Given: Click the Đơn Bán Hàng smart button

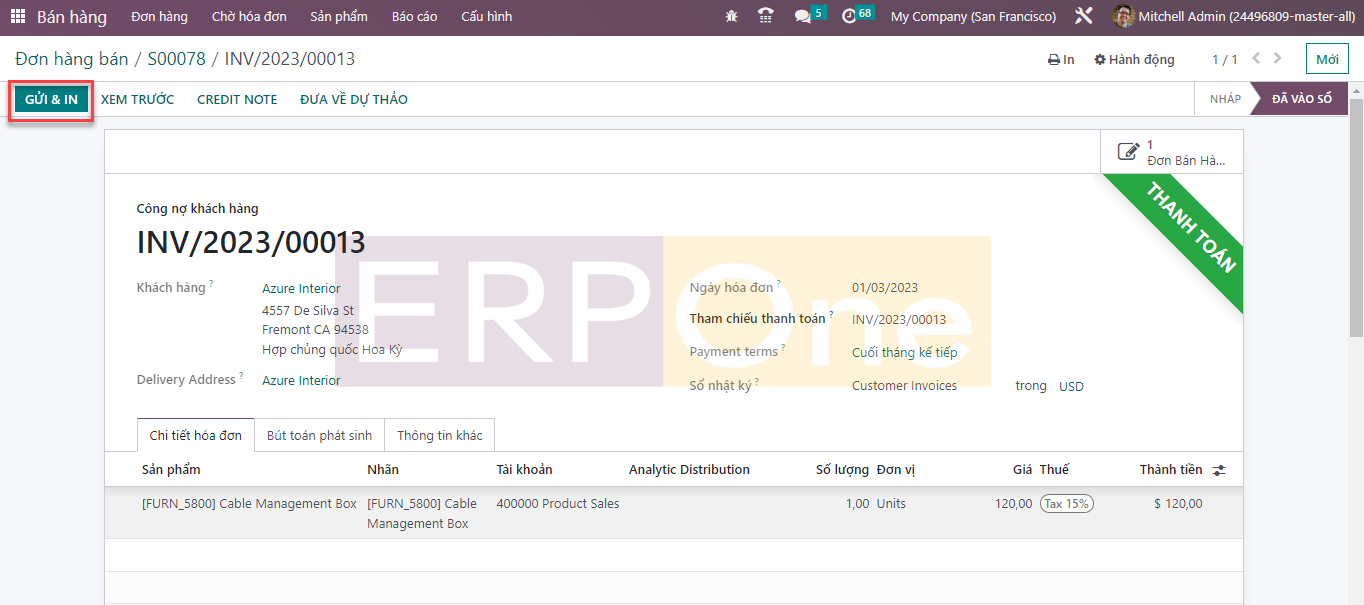Looking at the screenshot, I should [1172, 152].
